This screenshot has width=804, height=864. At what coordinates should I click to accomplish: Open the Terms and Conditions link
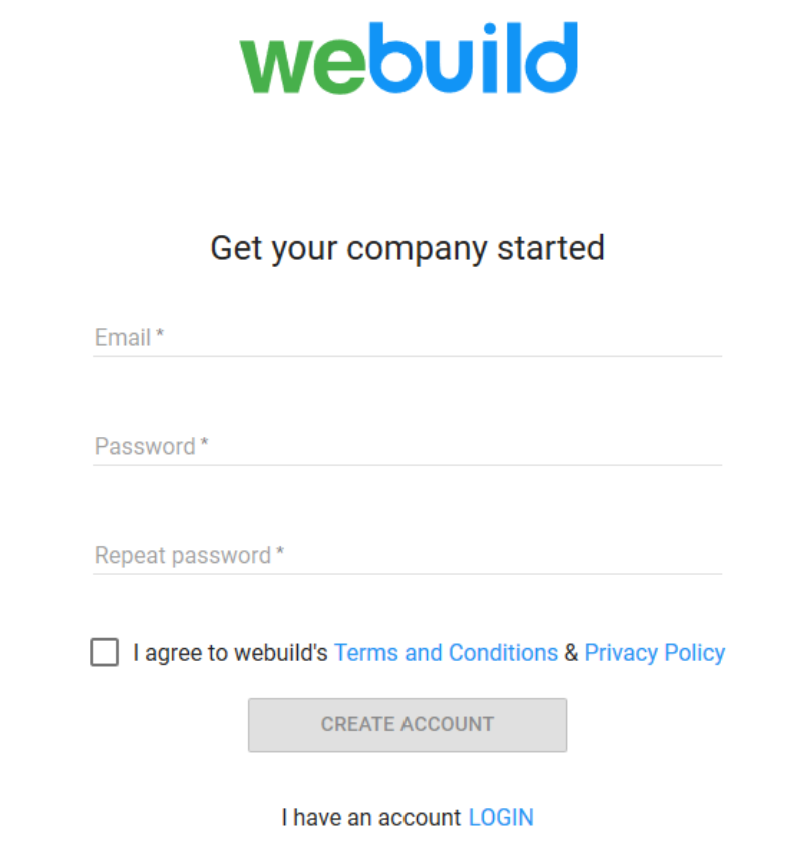click(446, 653)
